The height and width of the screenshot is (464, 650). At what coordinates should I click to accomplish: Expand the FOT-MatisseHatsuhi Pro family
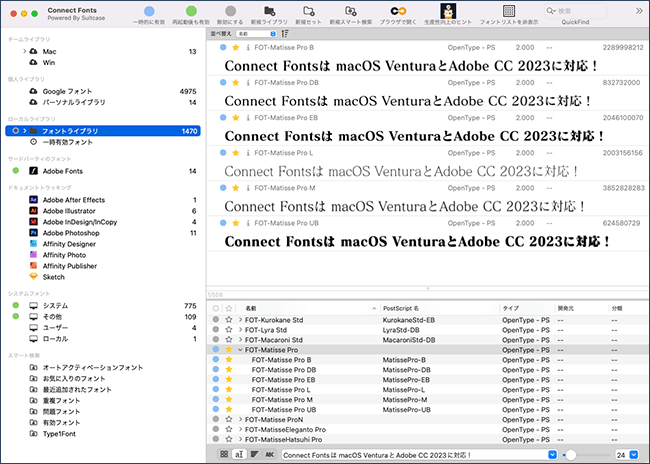point(240,439)
